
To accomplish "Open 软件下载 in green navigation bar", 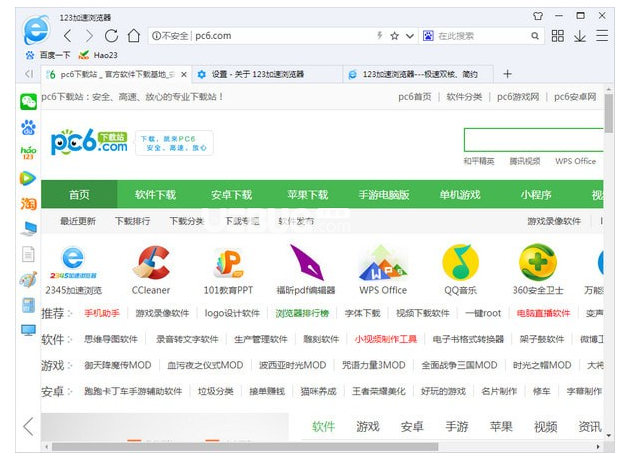I will pos(155,195).
